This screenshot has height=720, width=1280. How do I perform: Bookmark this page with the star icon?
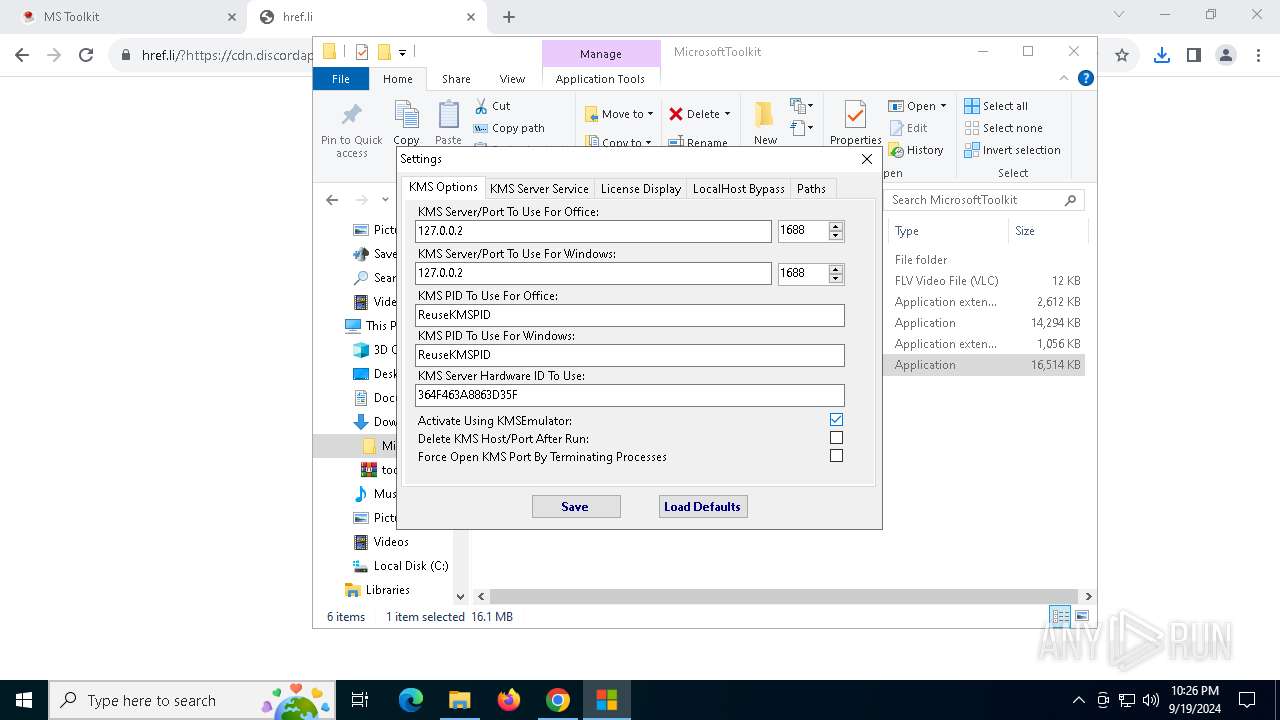[1122, 56]
